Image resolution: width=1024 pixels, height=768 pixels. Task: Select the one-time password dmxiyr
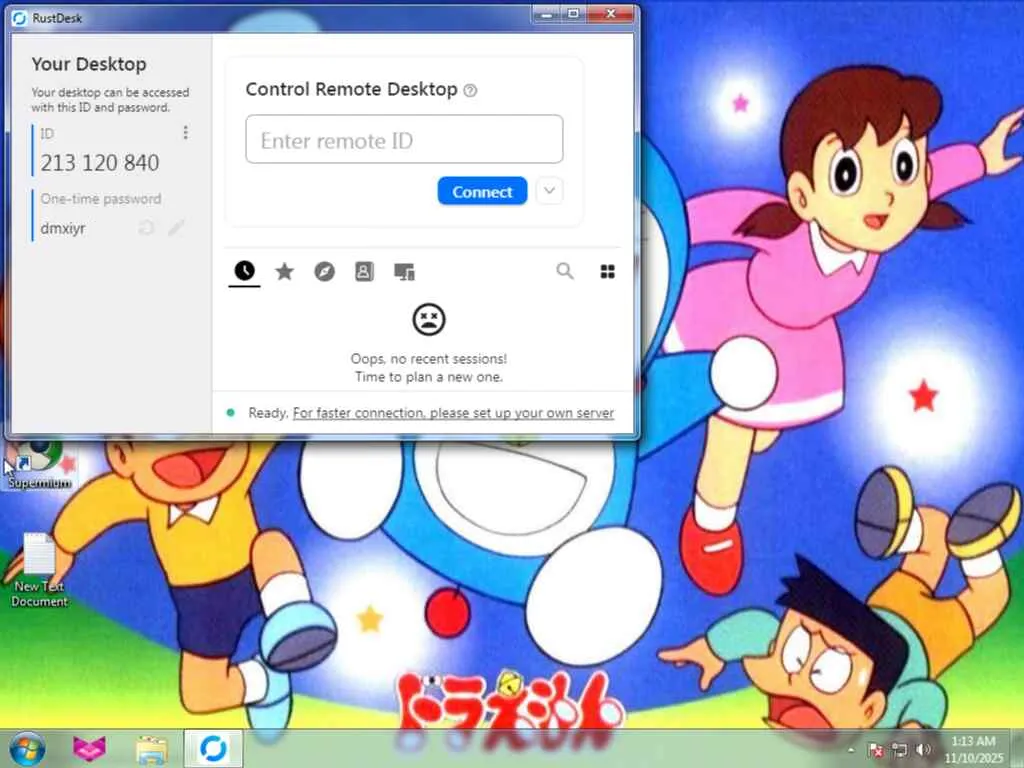pos(63,229)
